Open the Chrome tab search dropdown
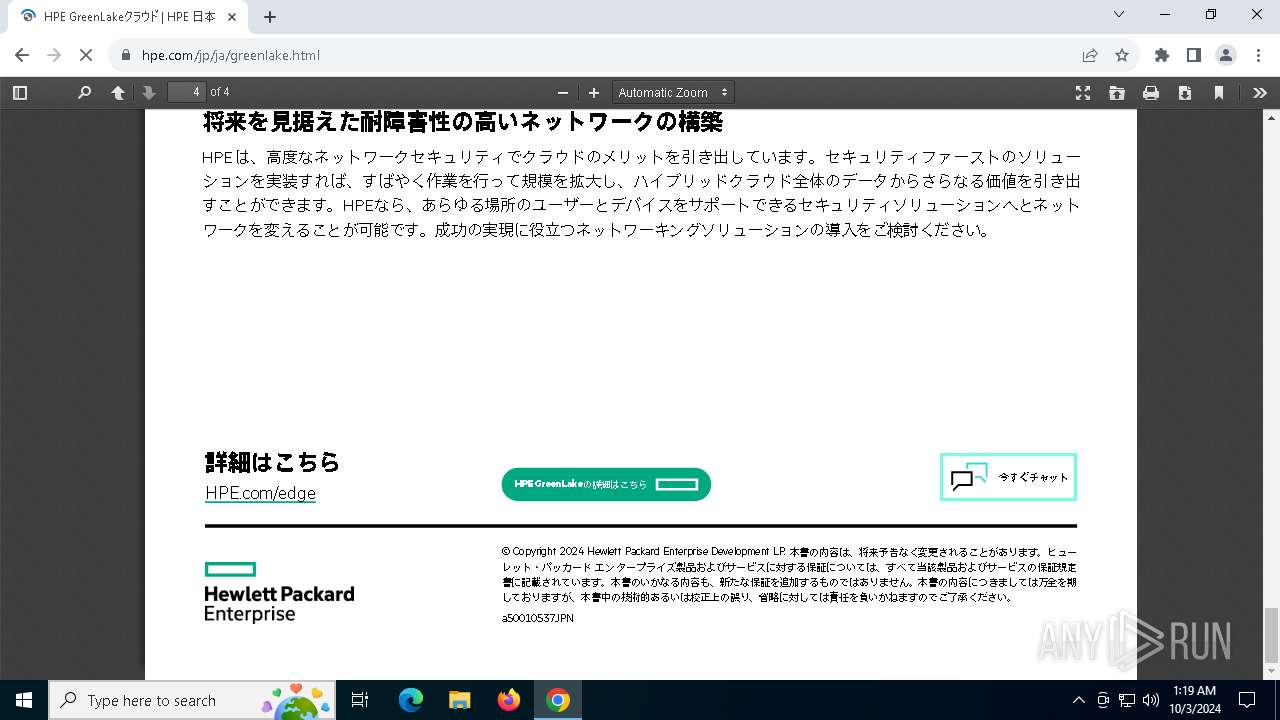 coord(1119,14)
